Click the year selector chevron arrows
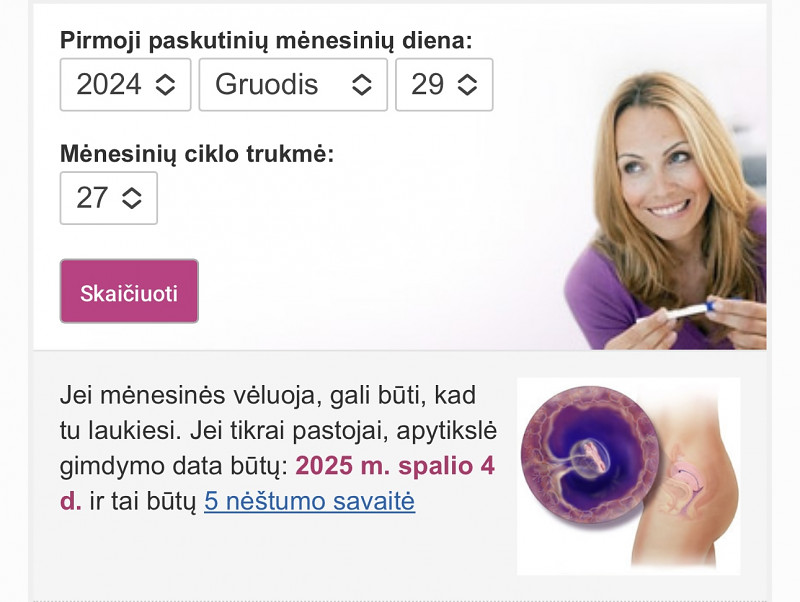This screenshot has height=602, width=800. tap(165, 85)
